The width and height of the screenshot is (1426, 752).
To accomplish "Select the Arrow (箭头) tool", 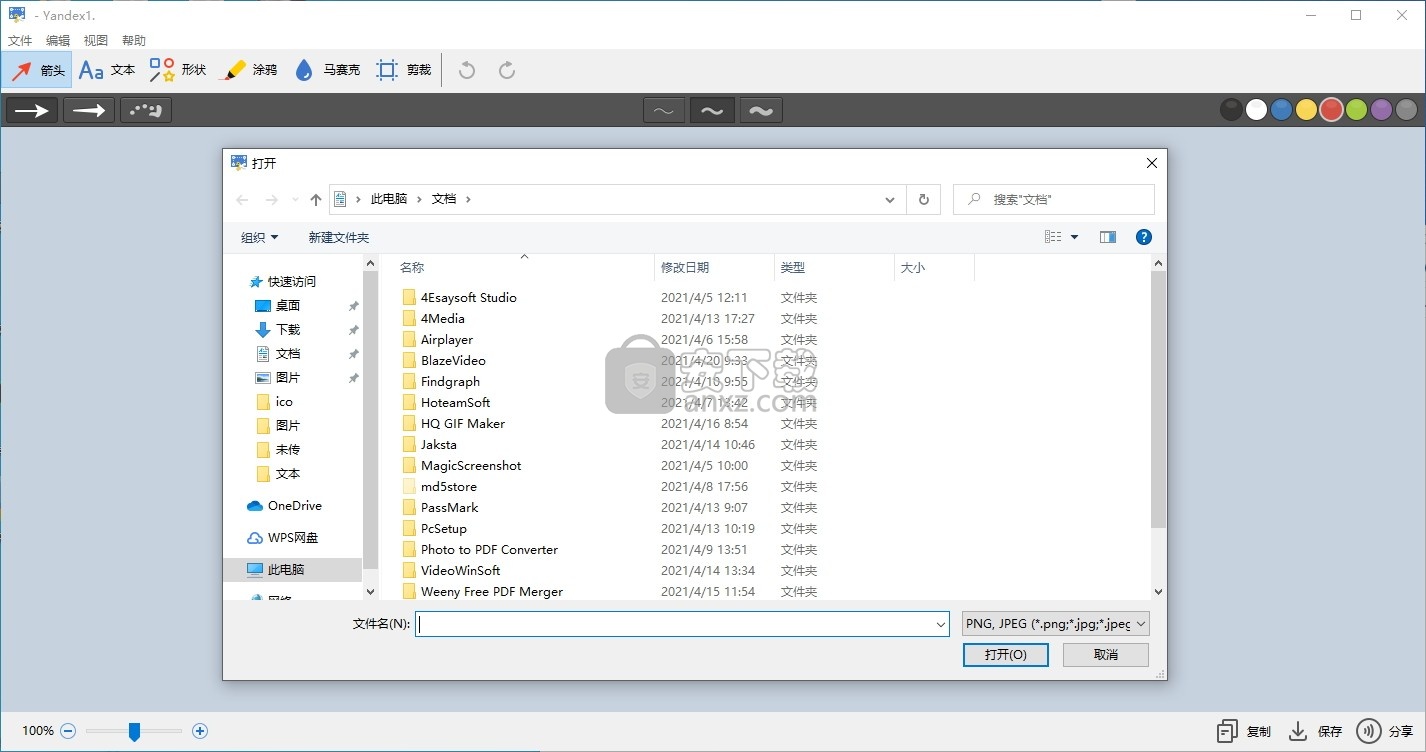I will tap(37, 70).
